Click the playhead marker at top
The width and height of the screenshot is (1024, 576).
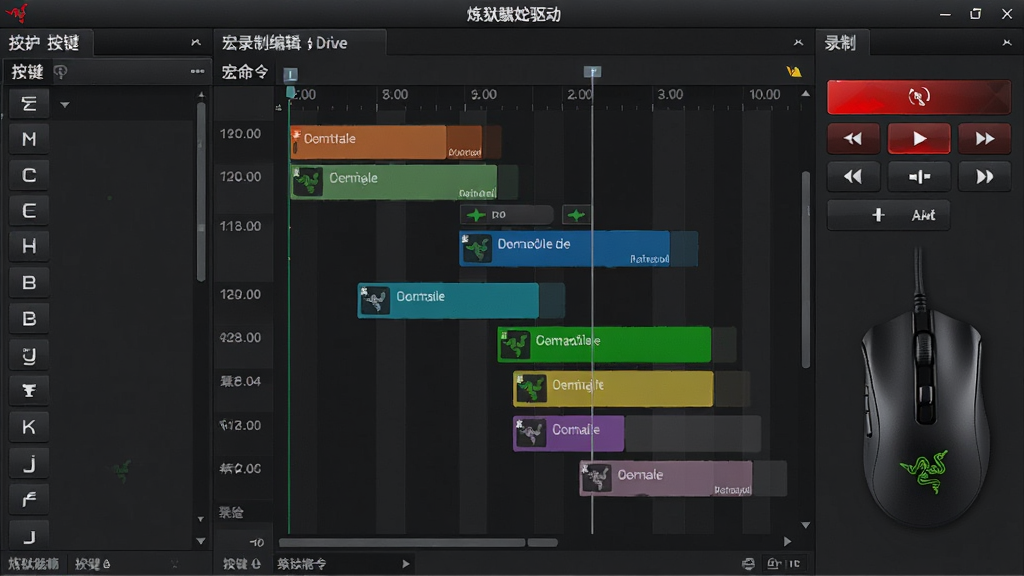(x=592, y=72)
